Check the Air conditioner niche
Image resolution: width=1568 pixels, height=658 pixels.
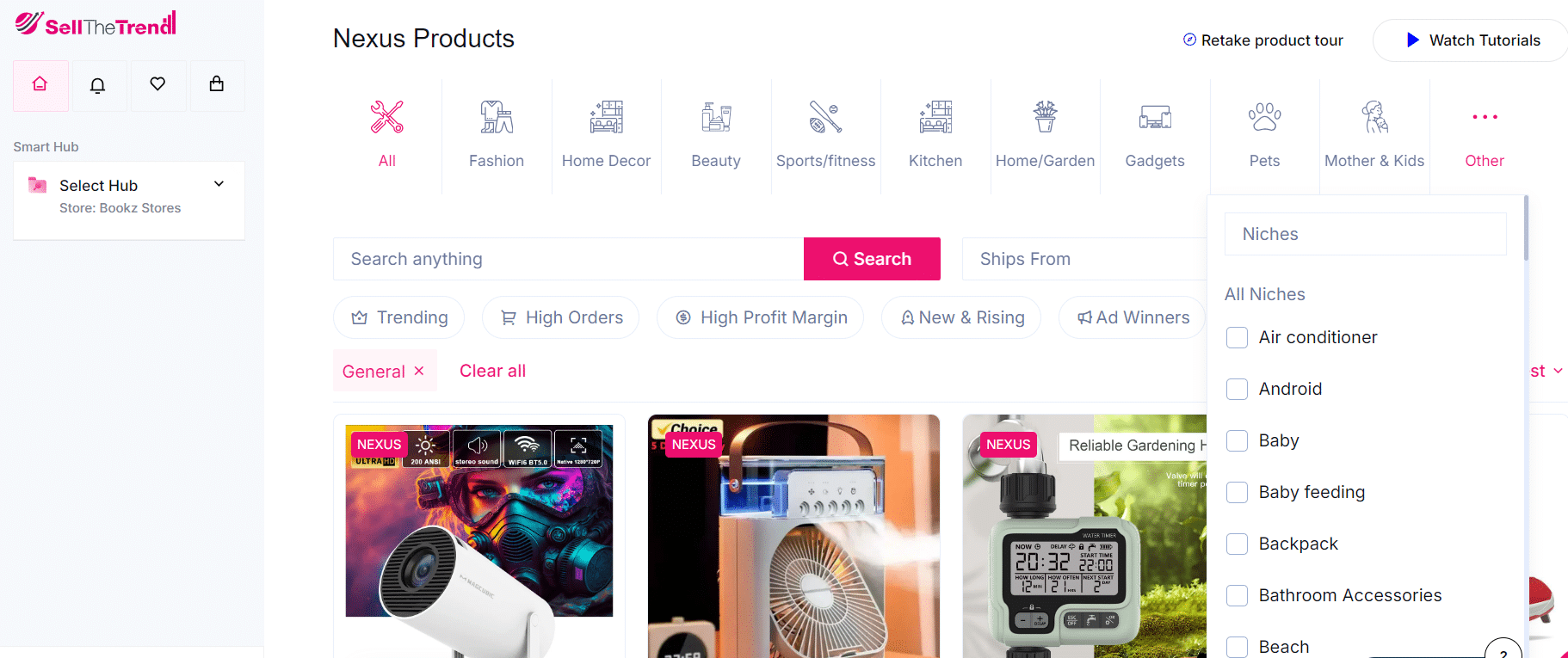pyautogui.click(x=1237, y=338)
